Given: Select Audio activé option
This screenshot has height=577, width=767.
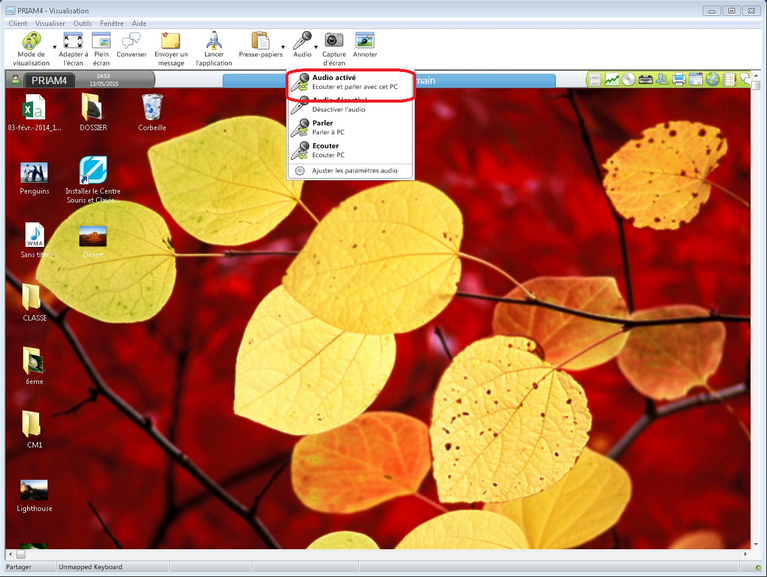Looking at the screenshot, I should point(348,83).
